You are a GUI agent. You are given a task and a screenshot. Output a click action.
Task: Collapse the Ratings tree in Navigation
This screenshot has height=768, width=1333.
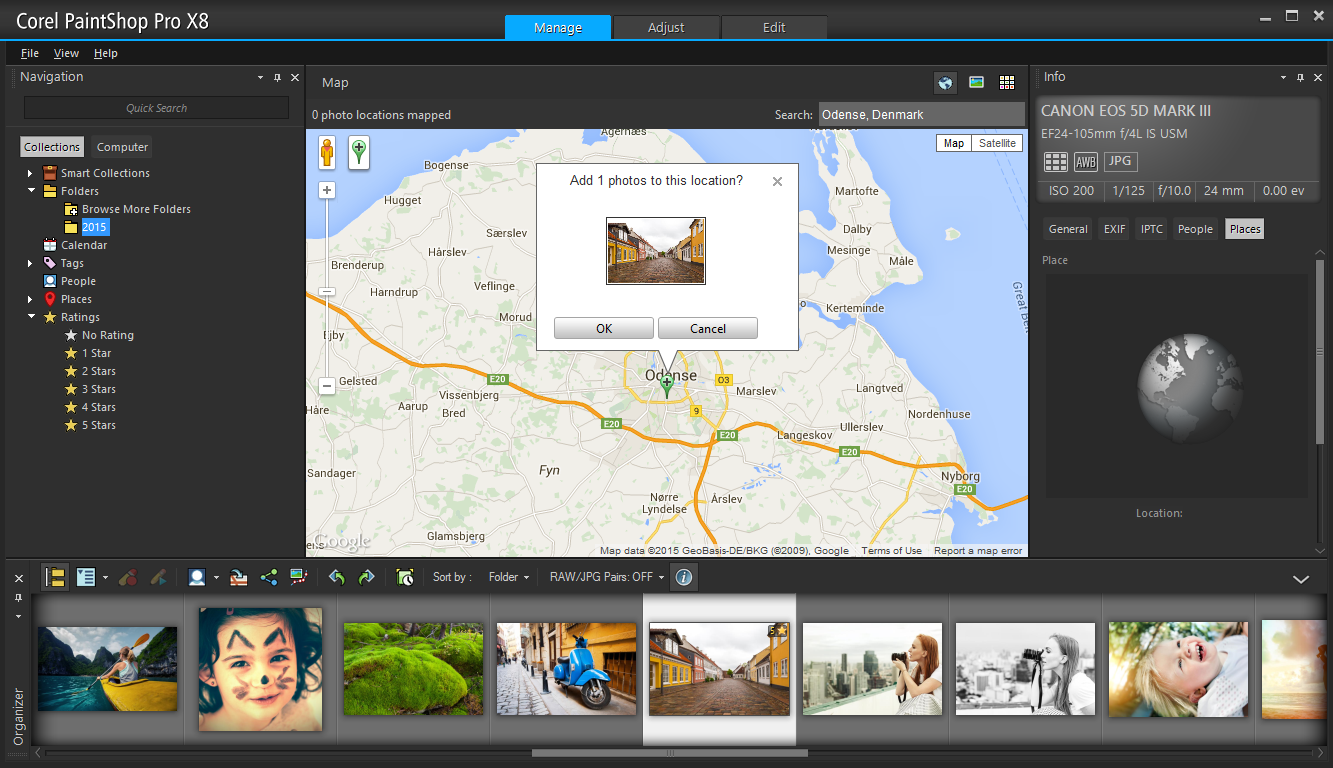coord(31,317)
